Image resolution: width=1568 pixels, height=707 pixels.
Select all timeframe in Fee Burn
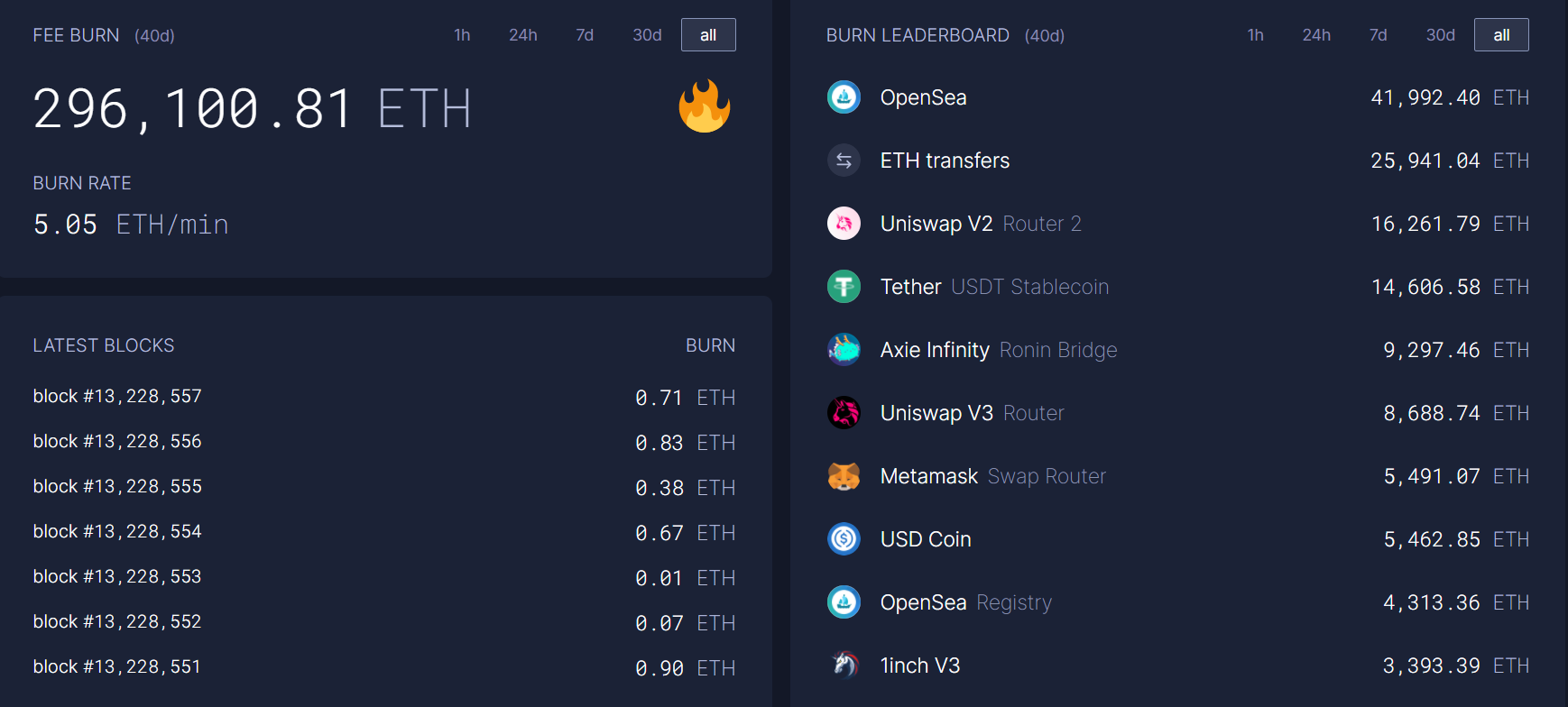click(x=708, y=35)
